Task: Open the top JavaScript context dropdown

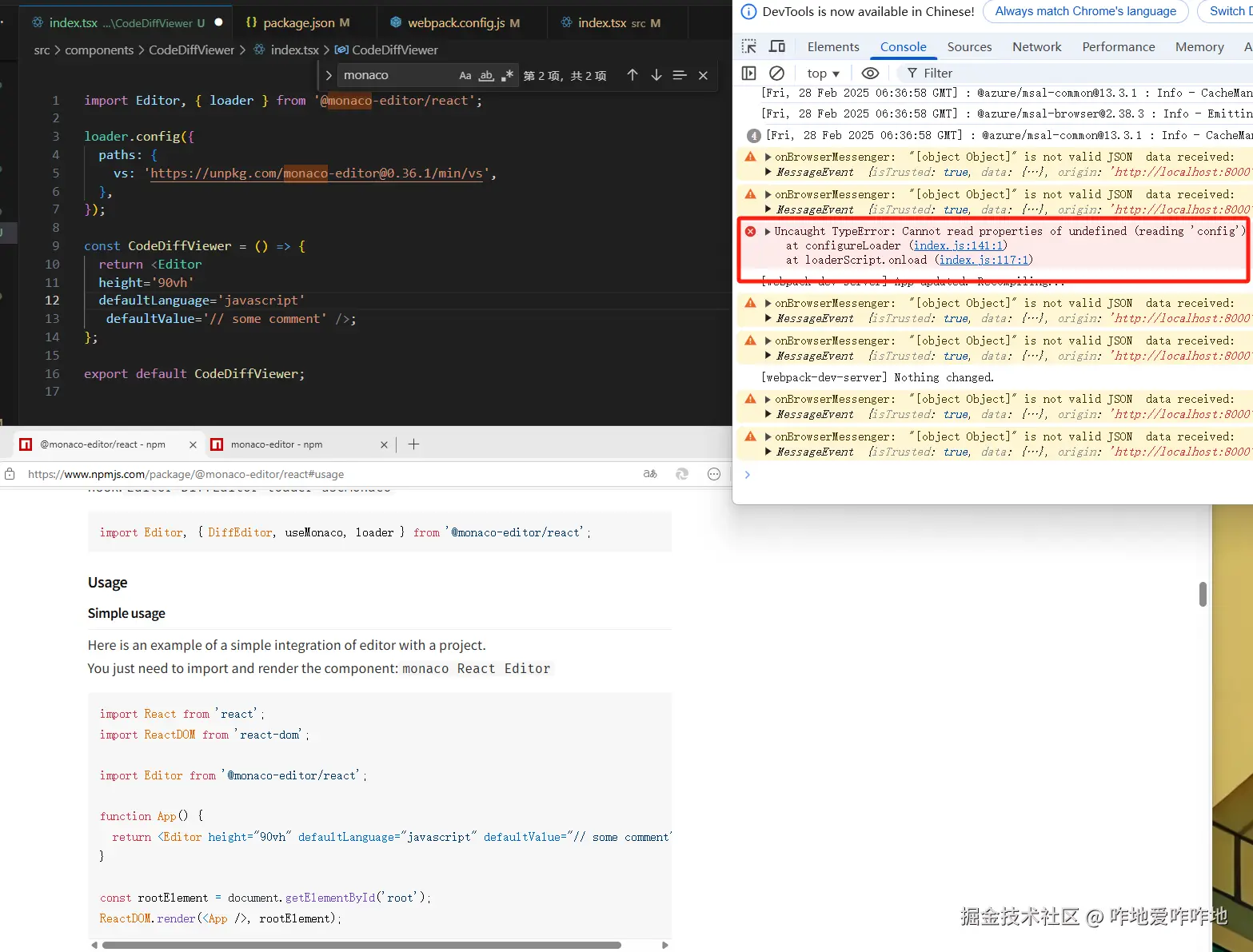Action: tap(823, 74)
